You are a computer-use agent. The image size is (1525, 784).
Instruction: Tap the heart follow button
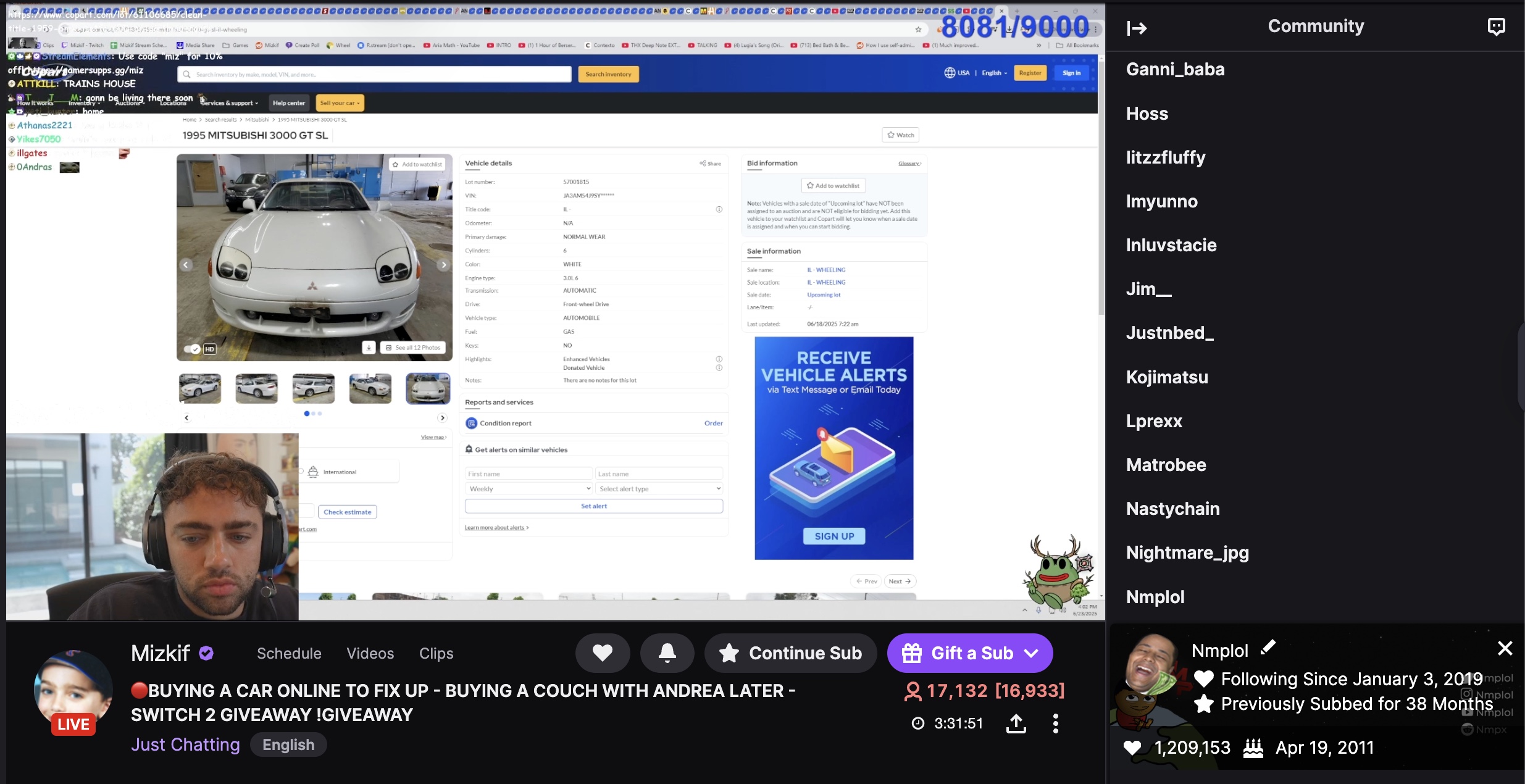point(603,653)
